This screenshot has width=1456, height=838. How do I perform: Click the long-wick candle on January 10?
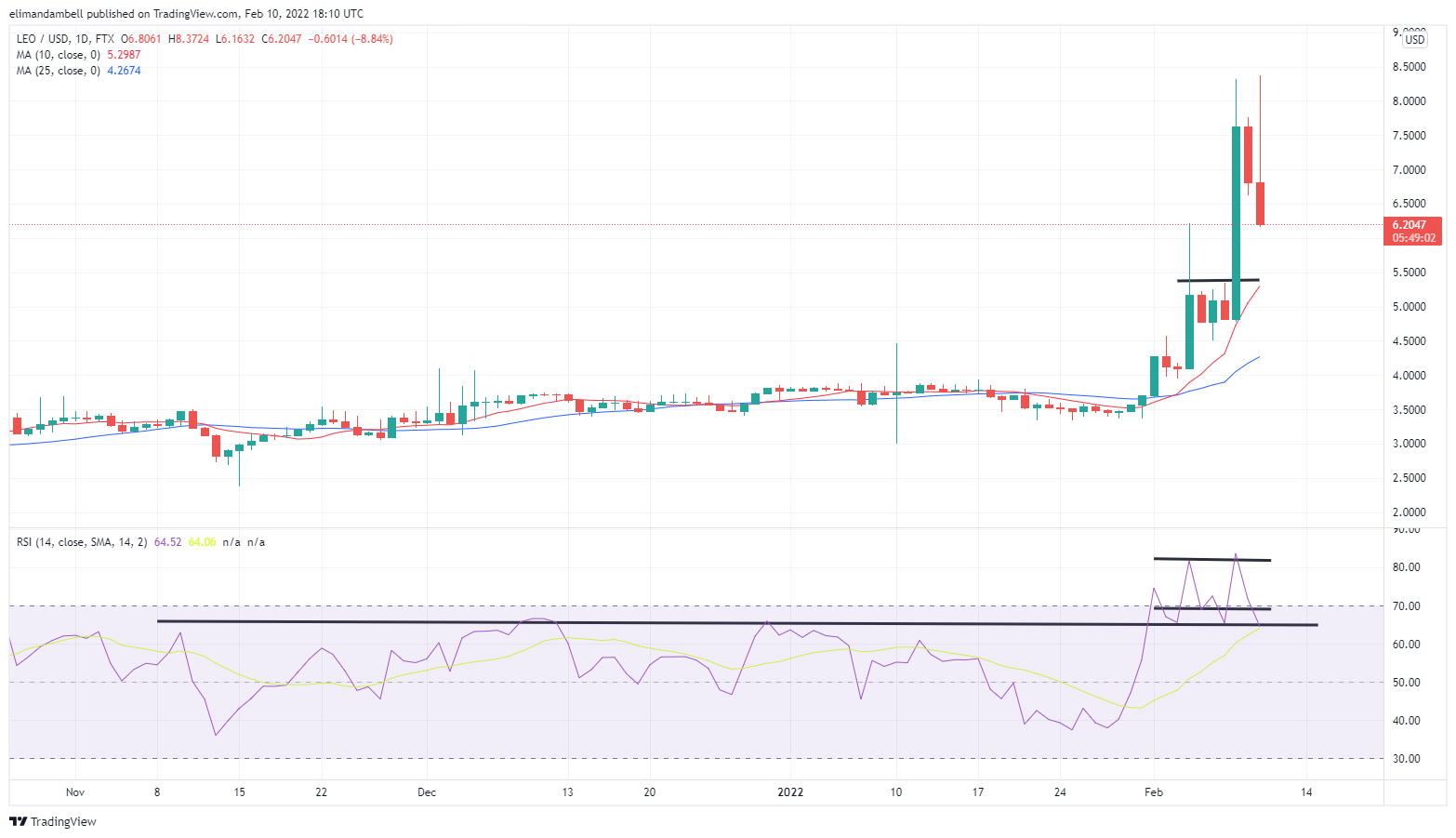(x=896, y=393)
